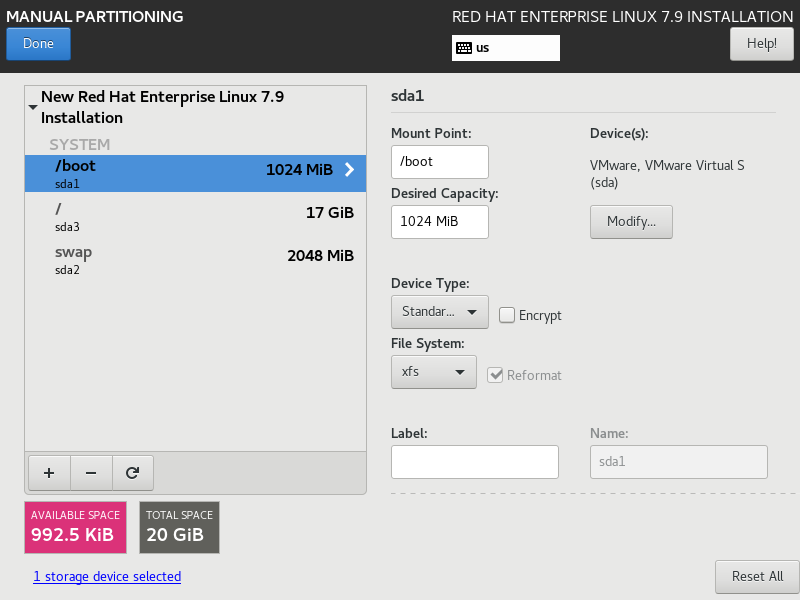
Task: Click the keyboard layout icon
Action: 464,48
